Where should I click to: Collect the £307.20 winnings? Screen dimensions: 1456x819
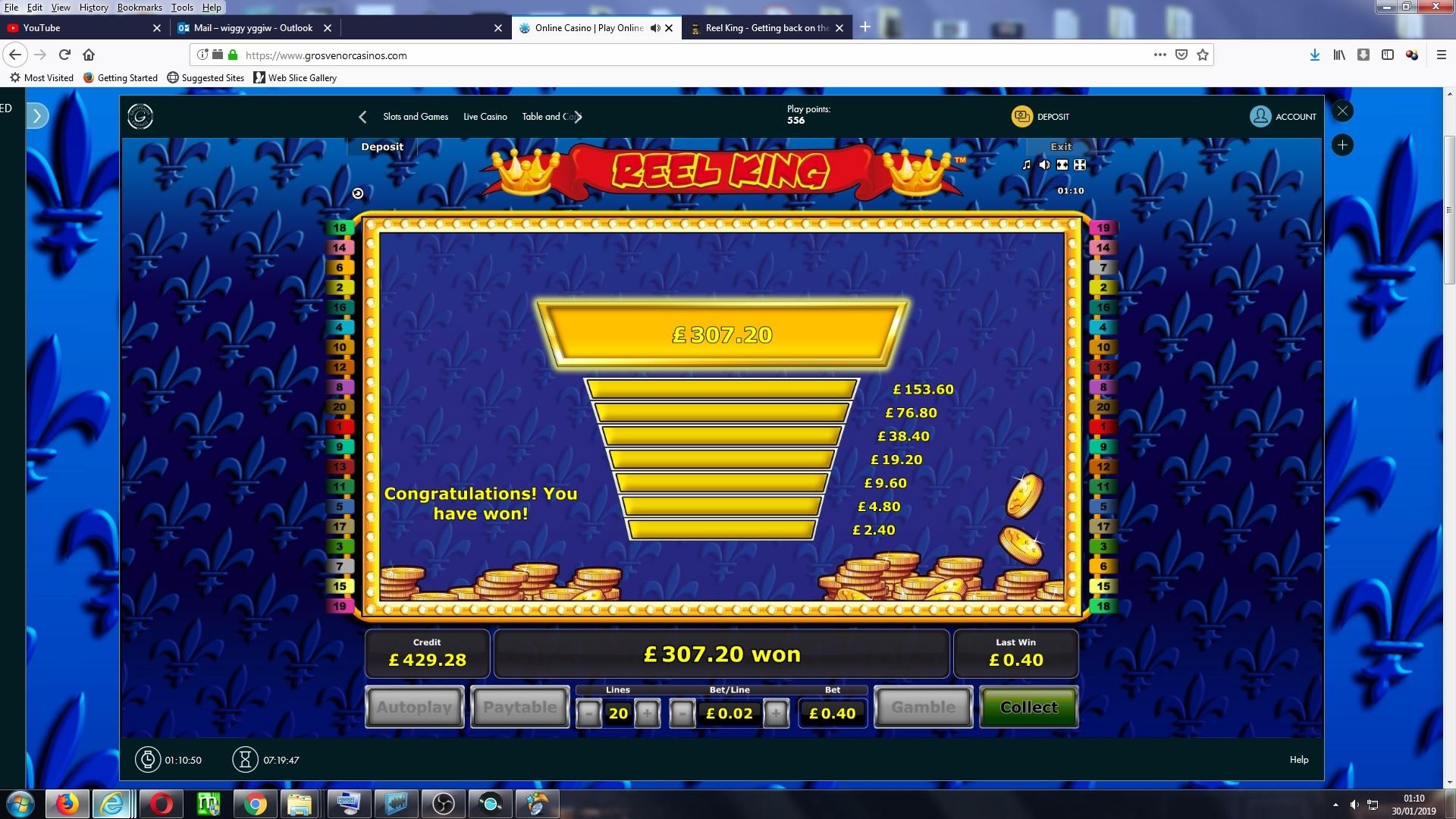(1028, 707)
